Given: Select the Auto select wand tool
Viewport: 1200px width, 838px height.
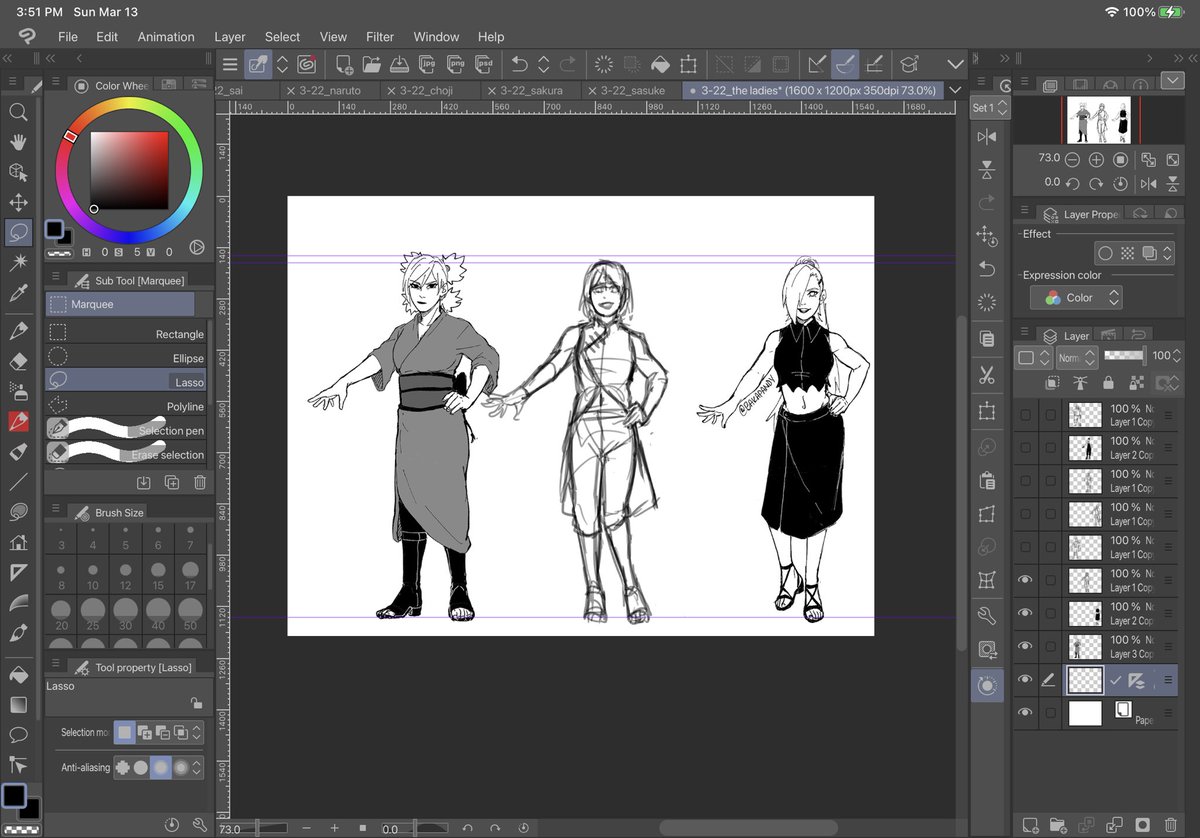Looking at the screenshot, I should 18,262.
